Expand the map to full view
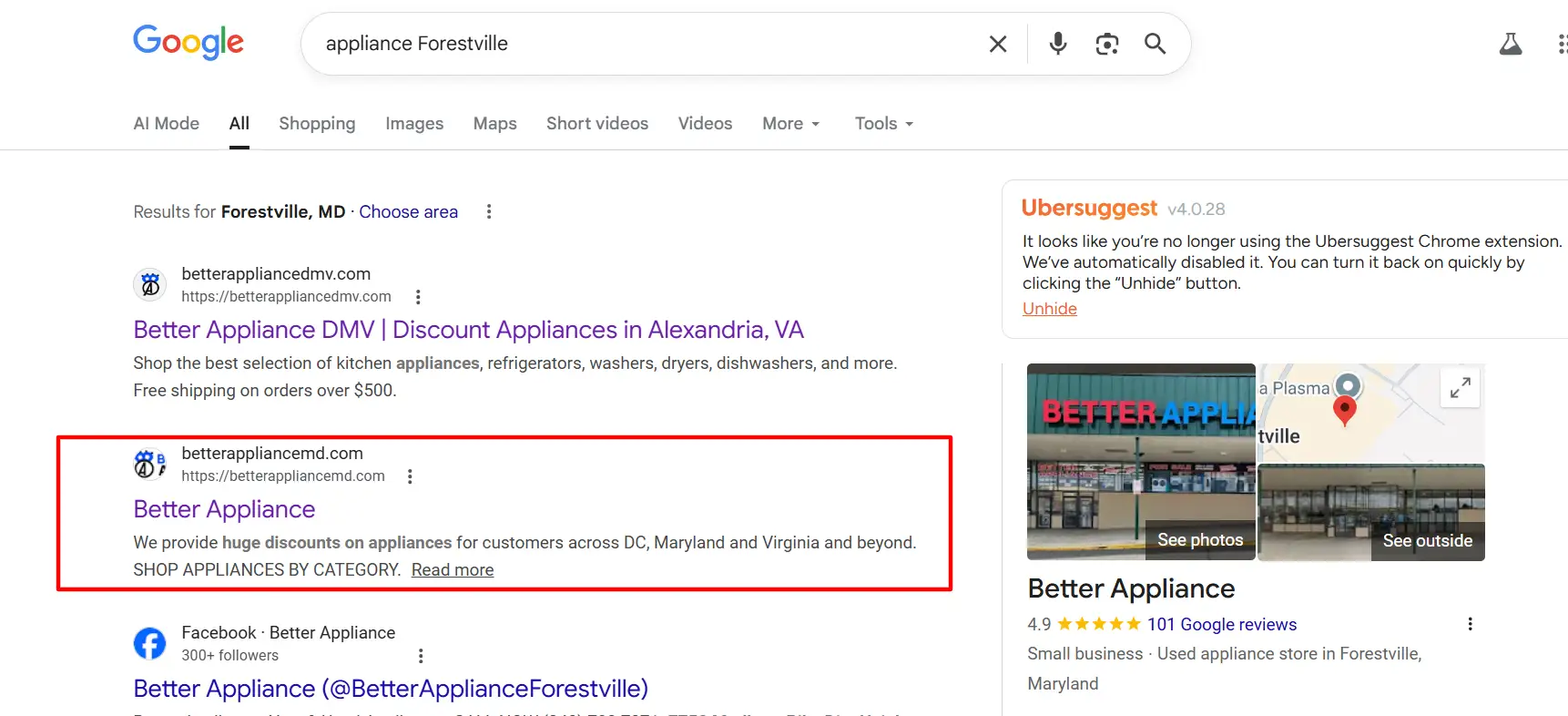1568x716 pixels. [1460, 388]
